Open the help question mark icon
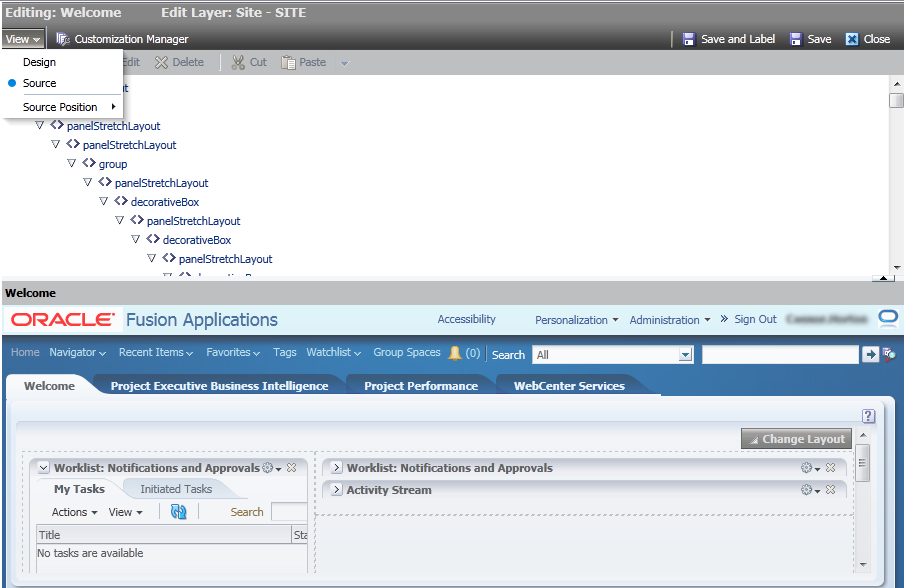 pos(868,416)
